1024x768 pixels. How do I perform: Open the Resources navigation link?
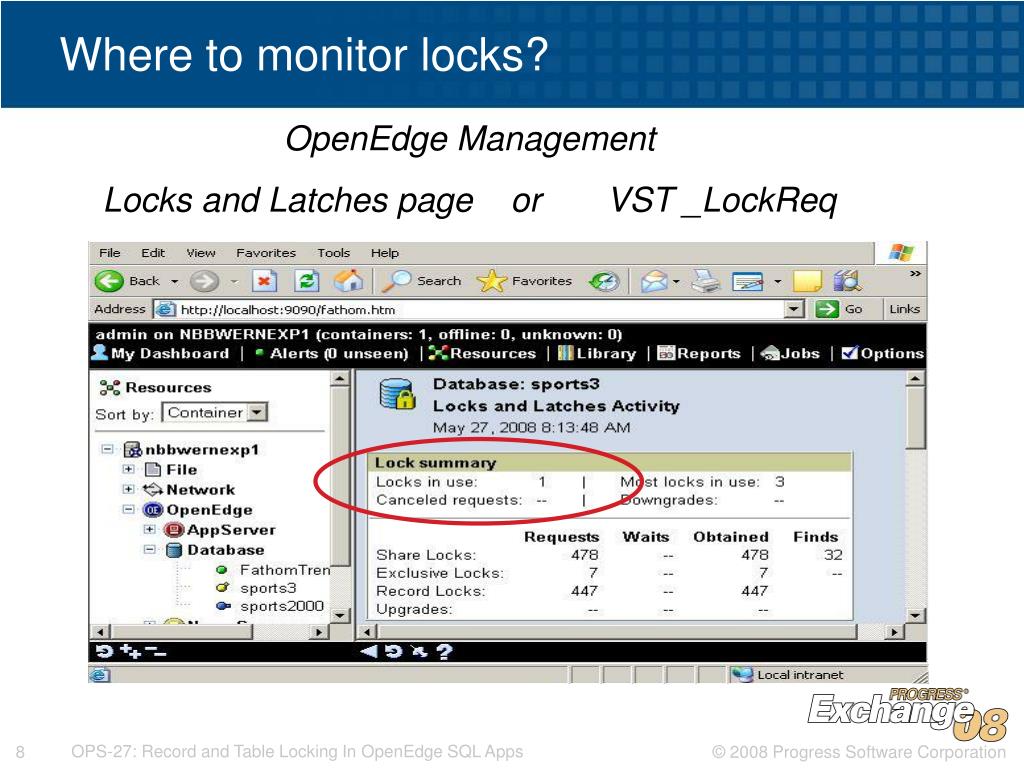(x=483, y=353)
